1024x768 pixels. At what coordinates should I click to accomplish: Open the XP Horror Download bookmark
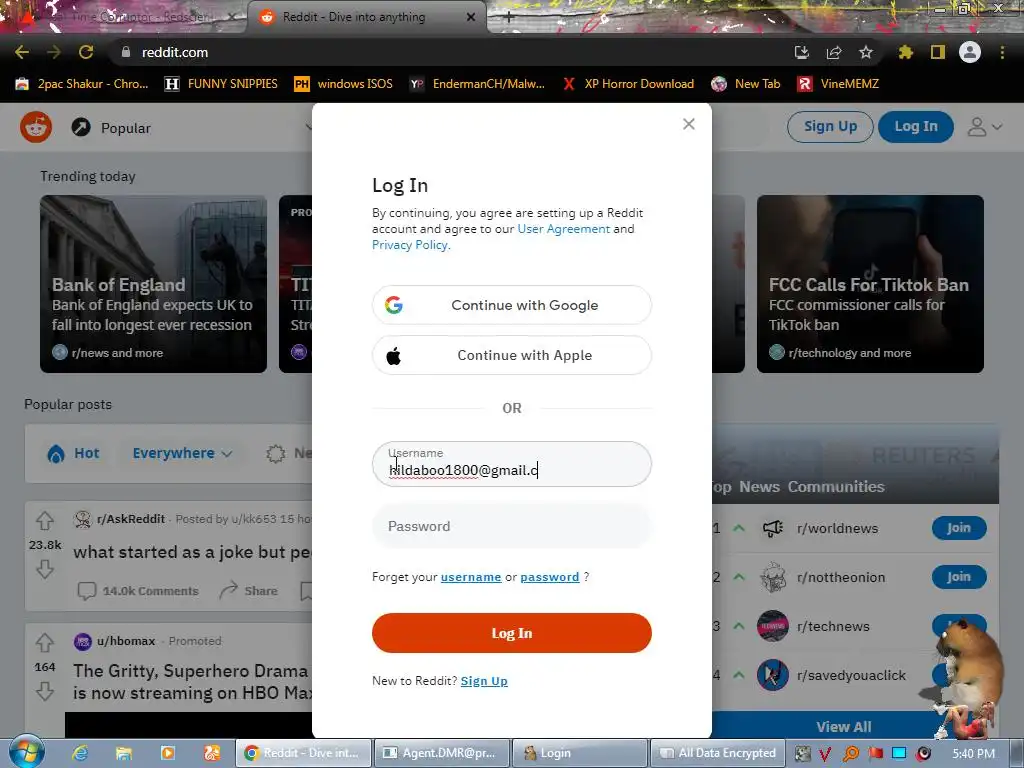628,84
